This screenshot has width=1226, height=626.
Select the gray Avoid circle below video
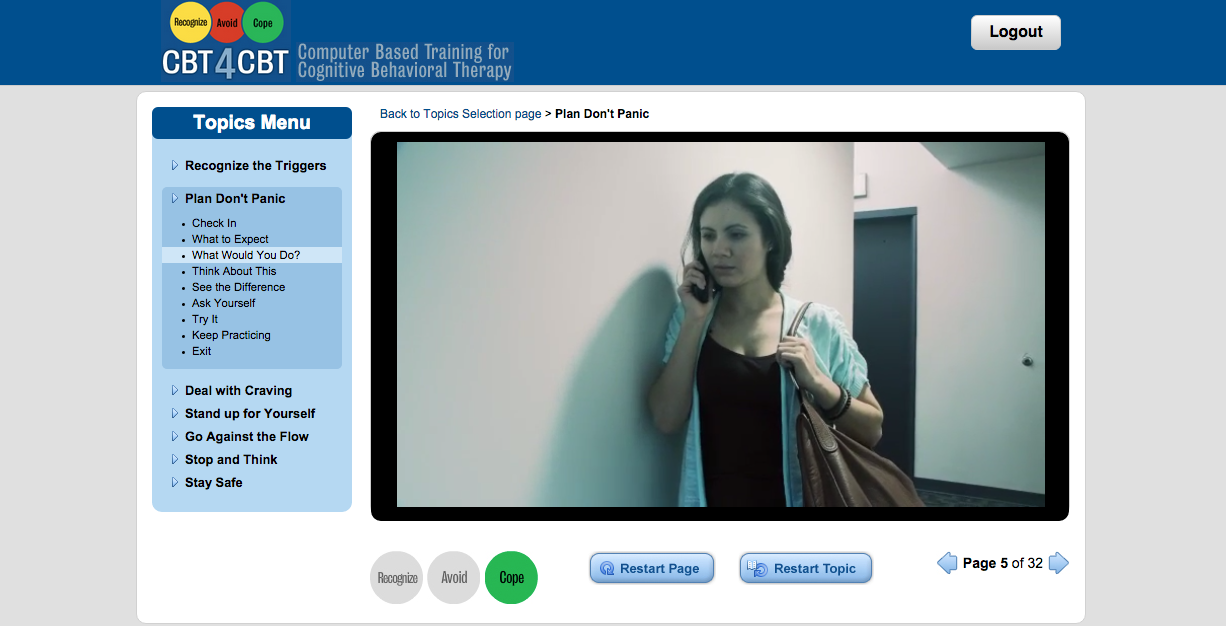click(x=454, y=578)
